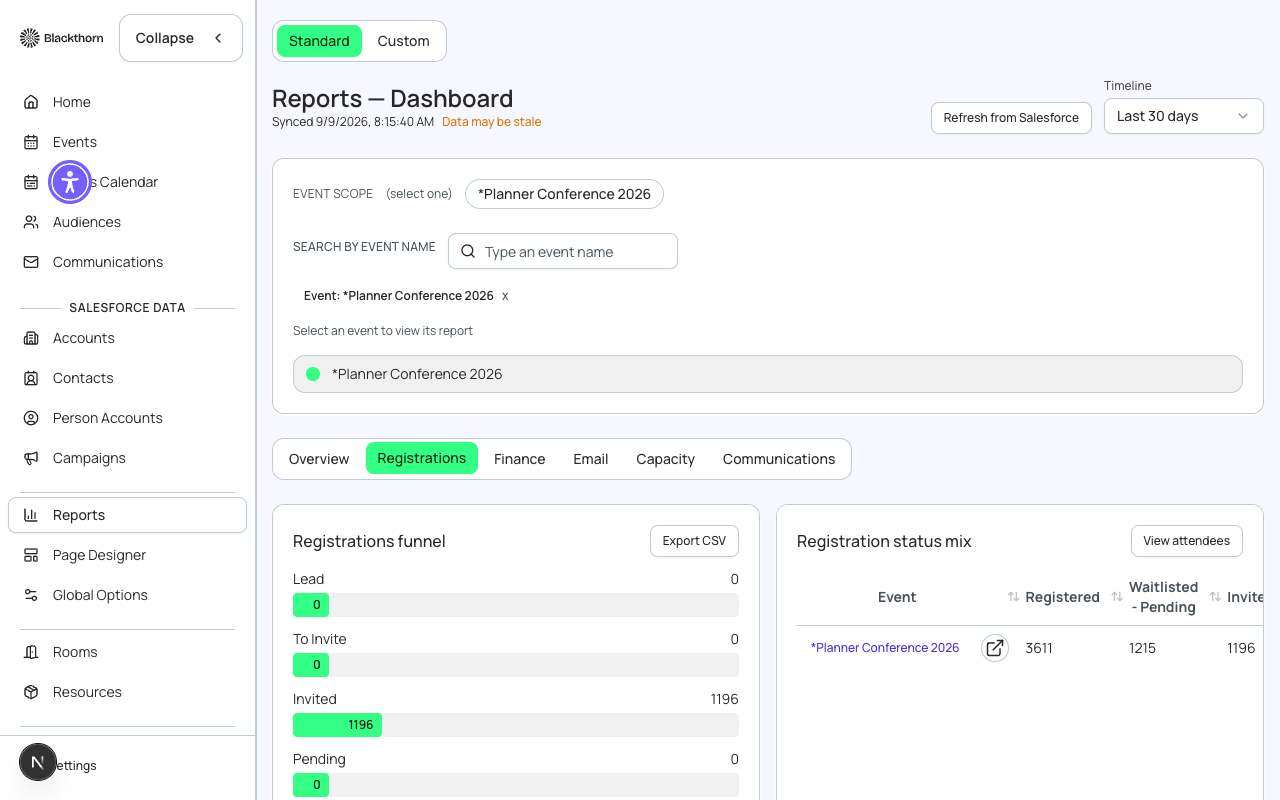The image size is (1280, 800).
Task: Click the magnifier icon in event search
Action: (468, 252)
